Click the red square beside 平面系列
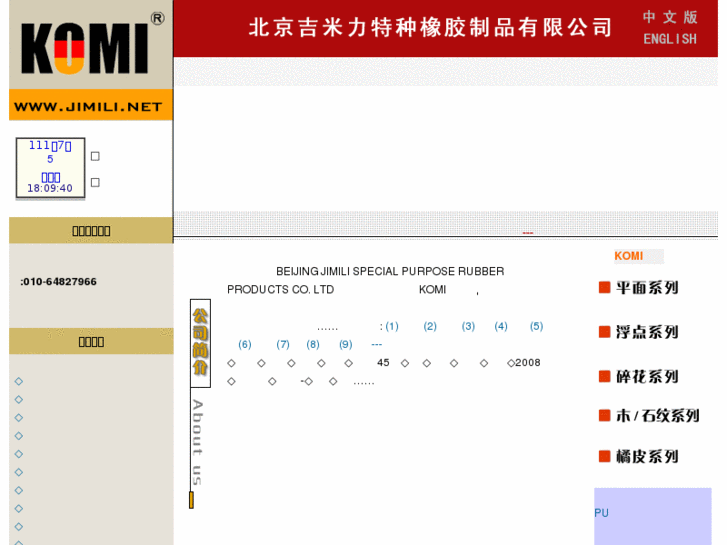This screenshot has width=727, height=545. 605,288
